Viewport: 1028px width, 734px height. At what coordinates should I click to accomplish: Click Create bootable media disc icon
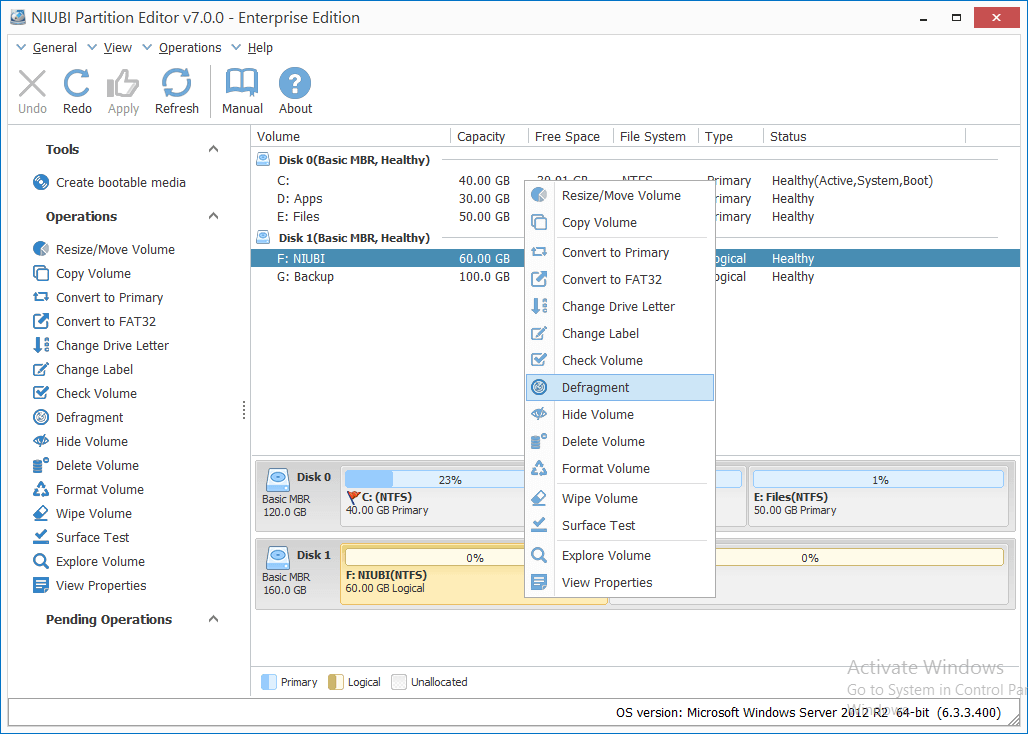(41, 182)
